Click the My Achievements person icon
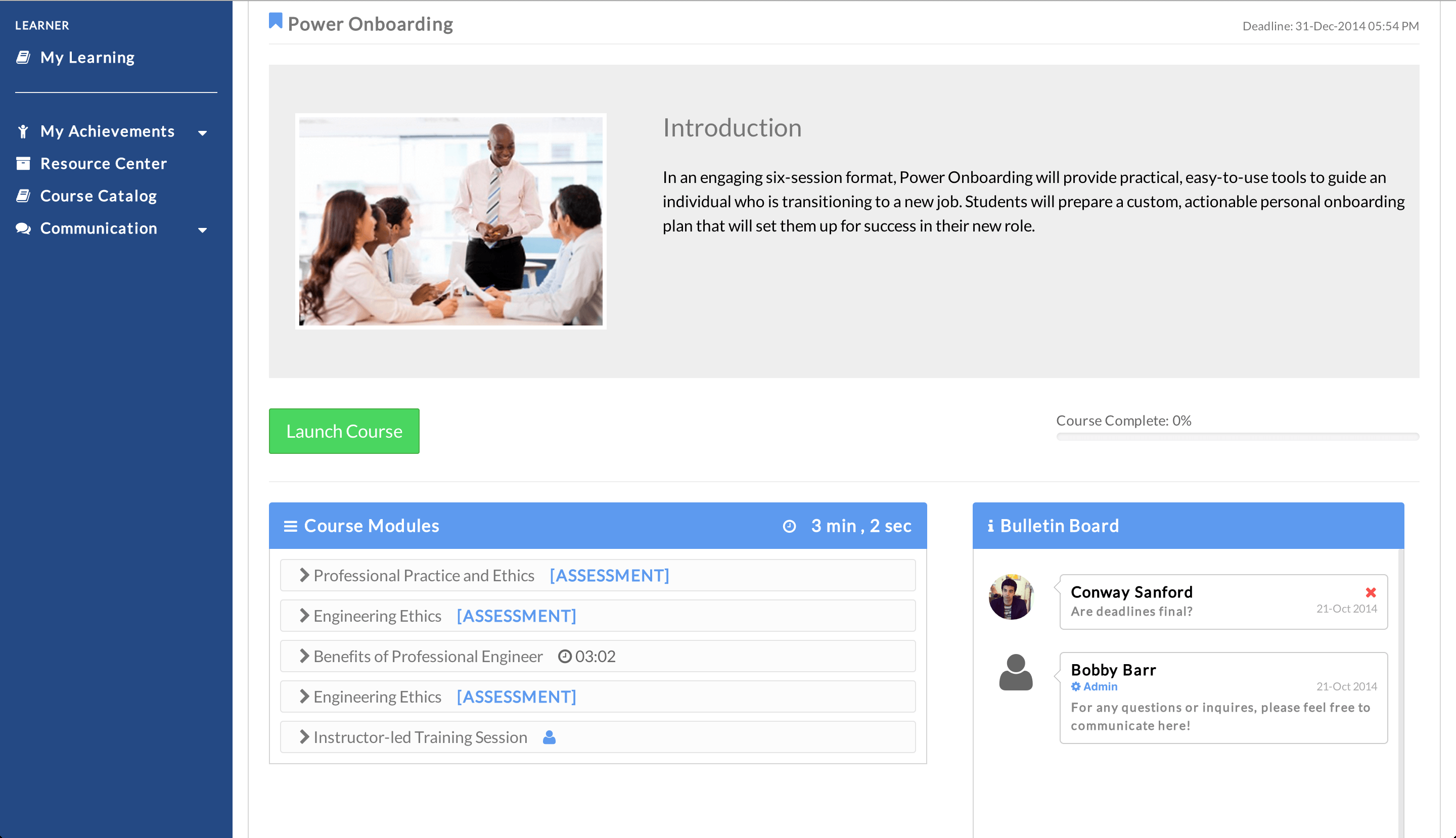Viewport: 1456px width, 838px height. tap(23, 132)
